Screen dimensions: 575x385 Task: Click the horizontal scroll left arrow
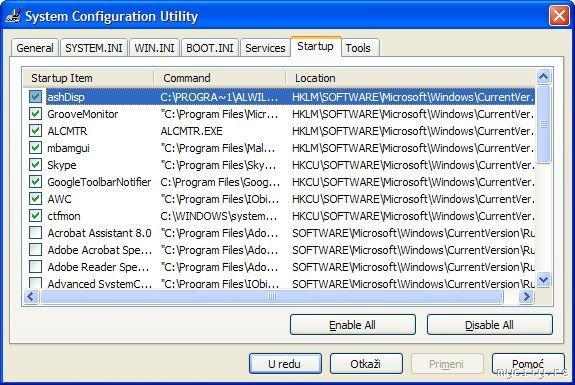click(31, 296)
